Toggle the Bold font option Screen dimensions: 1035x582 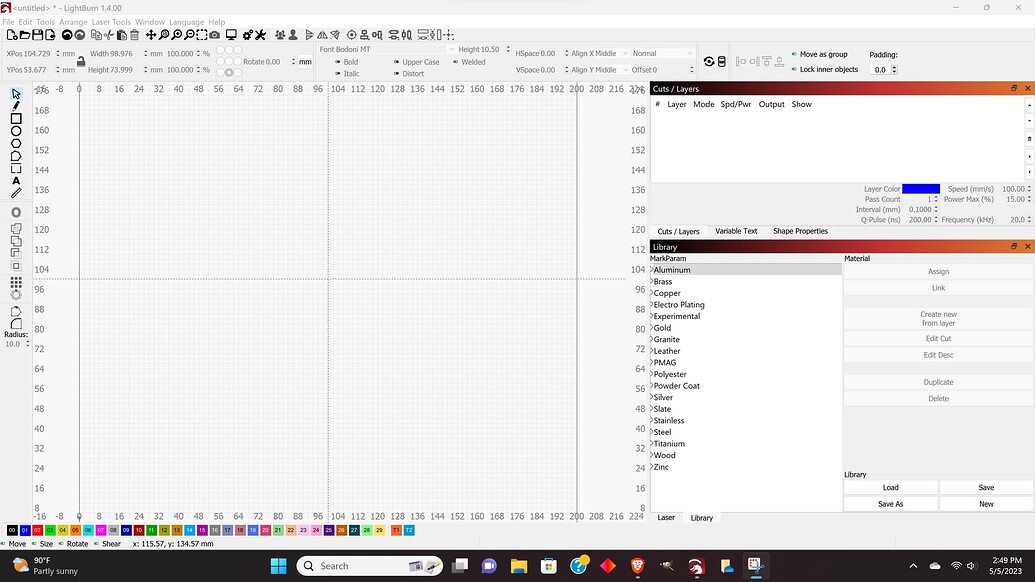click(347, 62)
